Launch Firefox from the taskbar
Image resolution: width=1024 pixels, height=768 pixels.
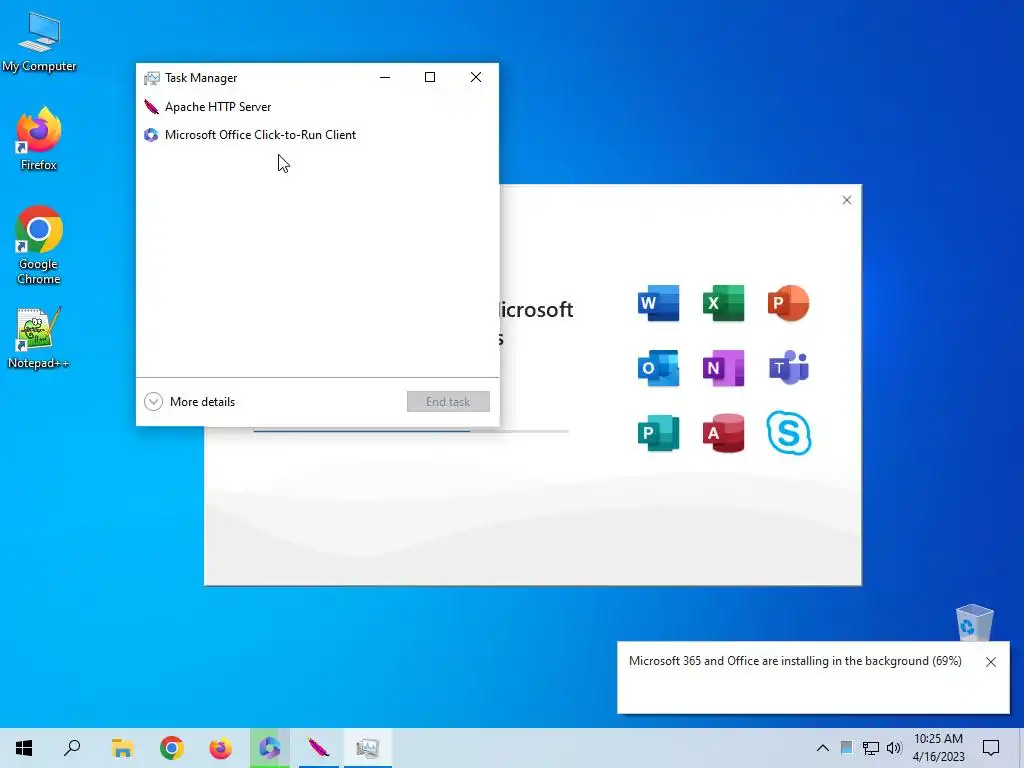(221, 748)
